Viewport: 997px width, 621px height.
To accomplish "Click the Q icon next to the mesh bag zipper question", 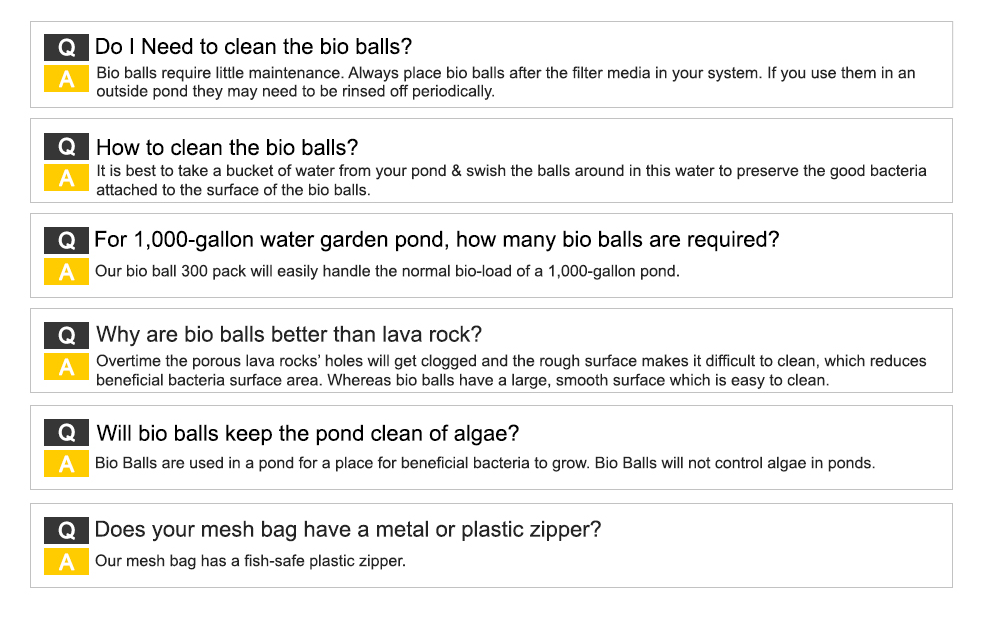I will coord(66,530).
